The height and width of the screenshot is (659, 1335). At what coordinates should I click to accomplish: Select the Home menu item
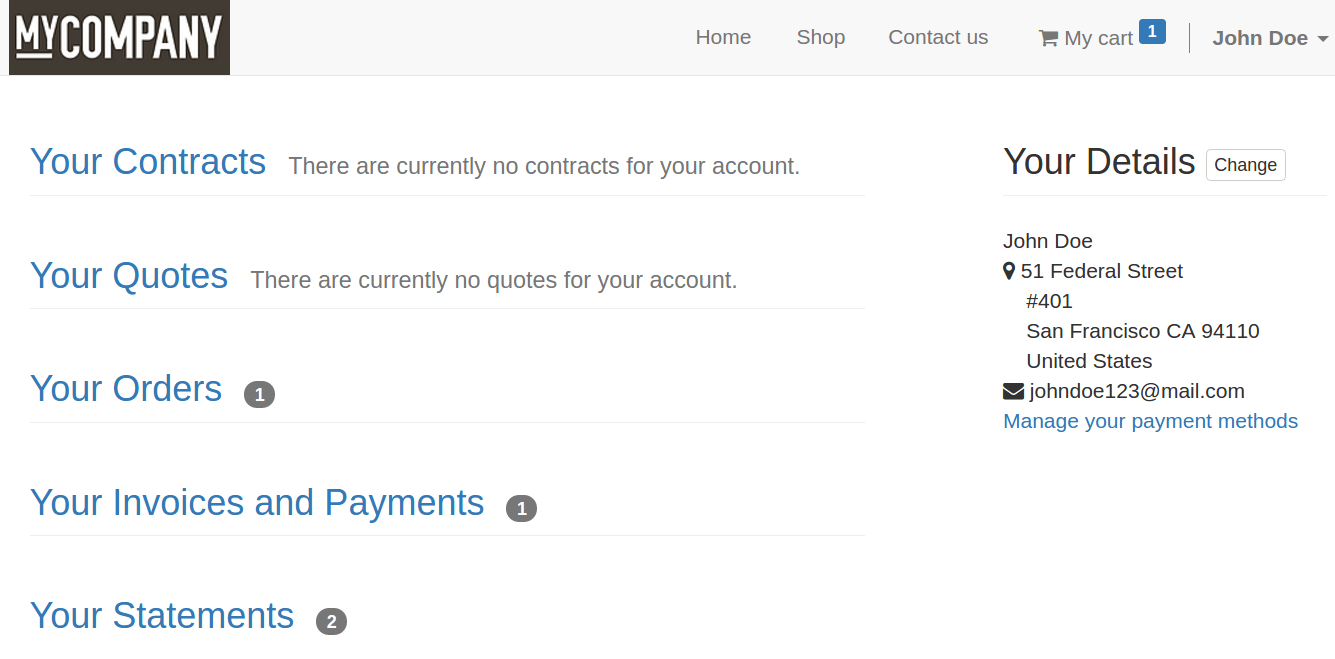[723, 37]
